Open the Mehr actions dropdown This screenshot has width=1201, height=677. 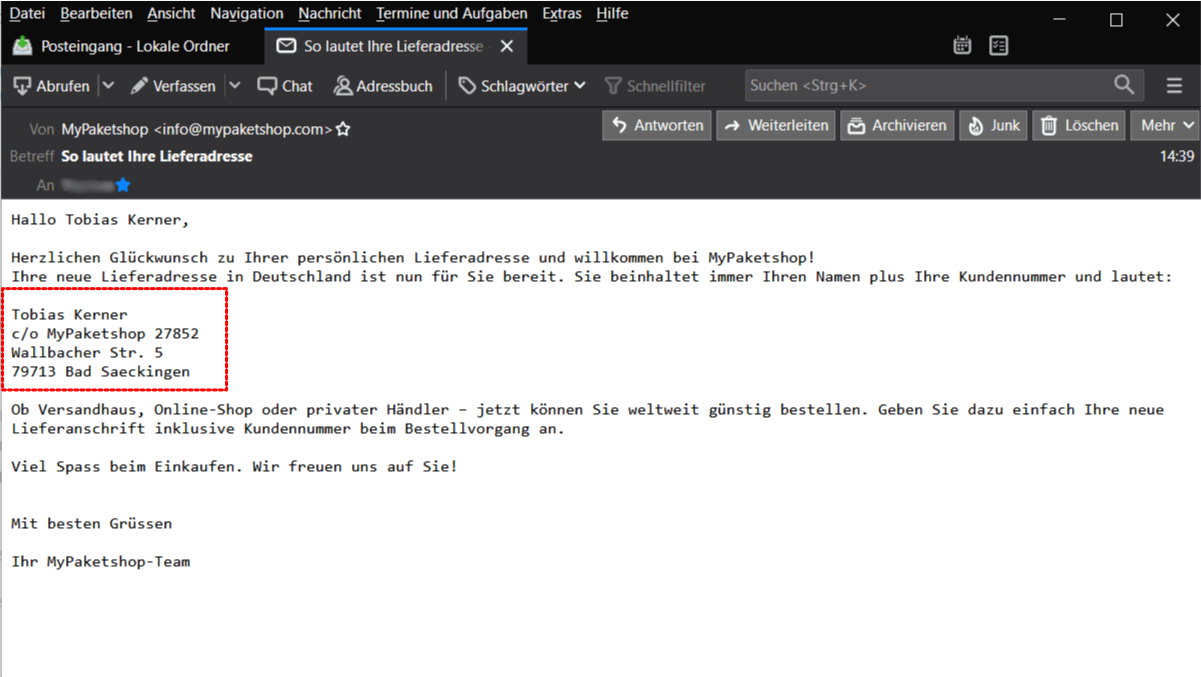1165,125
